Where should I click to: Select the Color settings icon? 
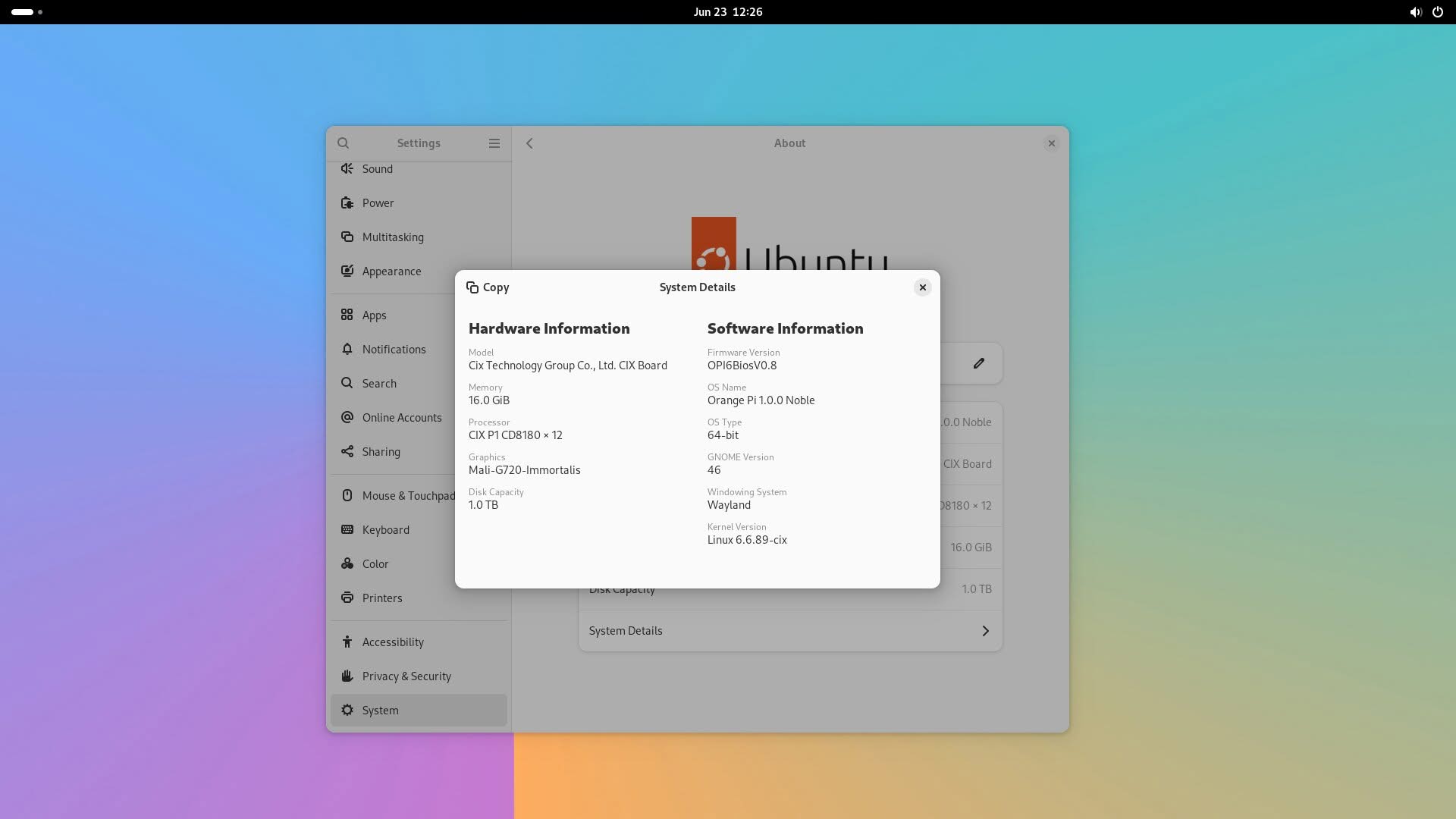click(347, 563)
